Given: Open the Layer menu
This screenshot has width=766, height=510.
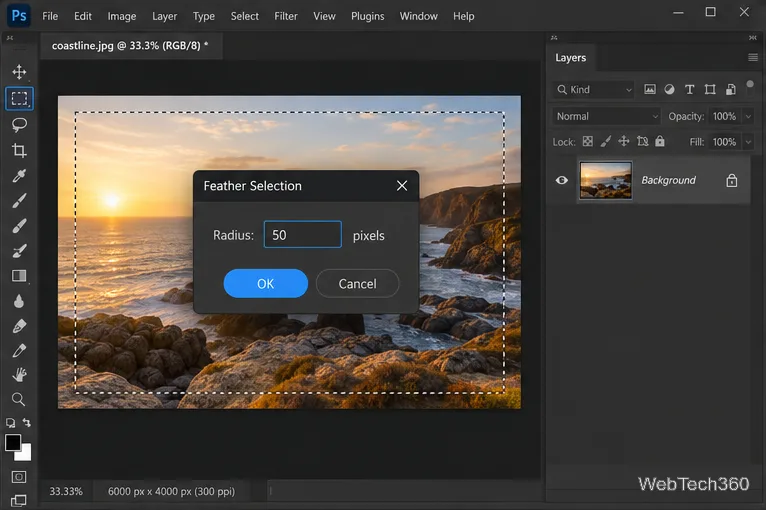Looking at the screenshot, I should (164, 16).
